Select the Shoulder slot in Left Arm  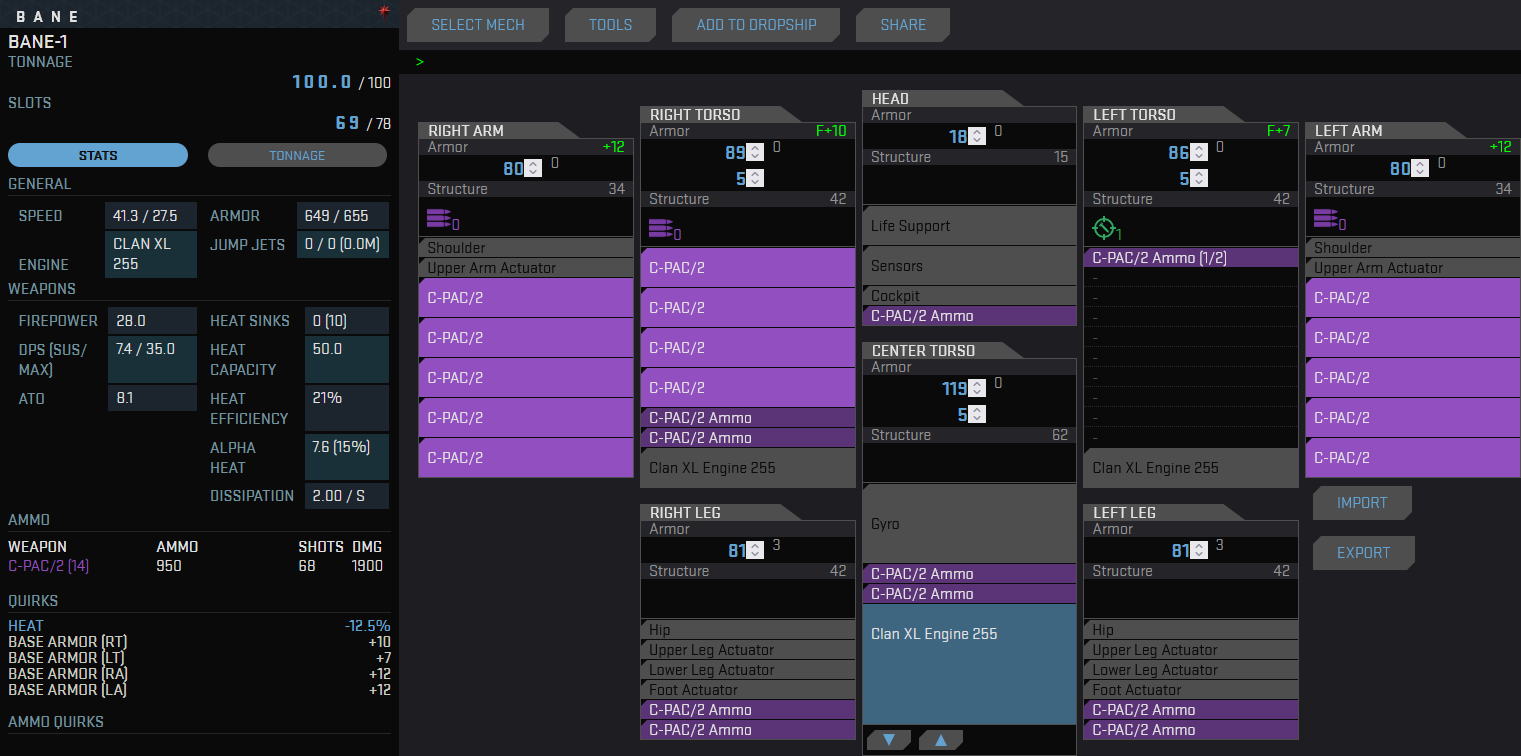click(x=1413, y=248)
